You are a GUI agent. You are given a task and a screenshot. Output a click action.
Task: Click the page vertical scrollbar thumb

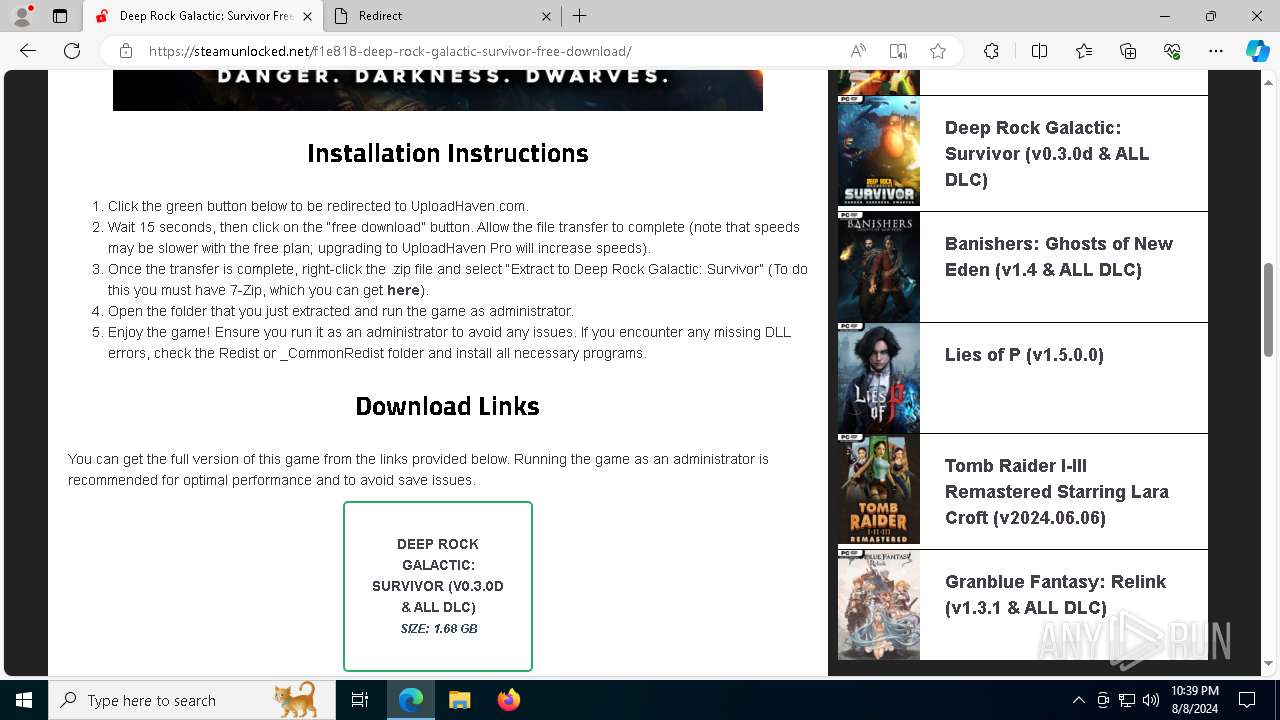[1269, 309]
